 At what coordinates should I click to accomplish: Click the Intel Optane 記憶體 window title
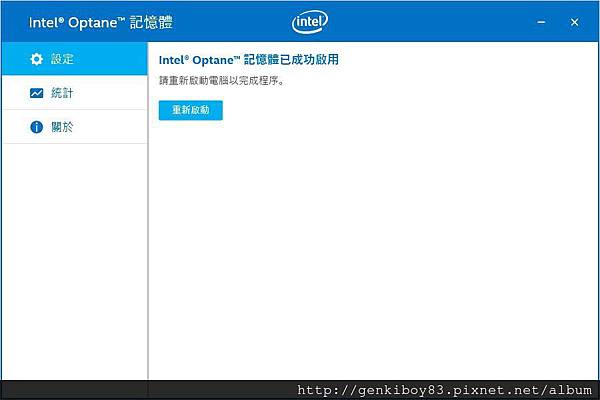[101, 22]
